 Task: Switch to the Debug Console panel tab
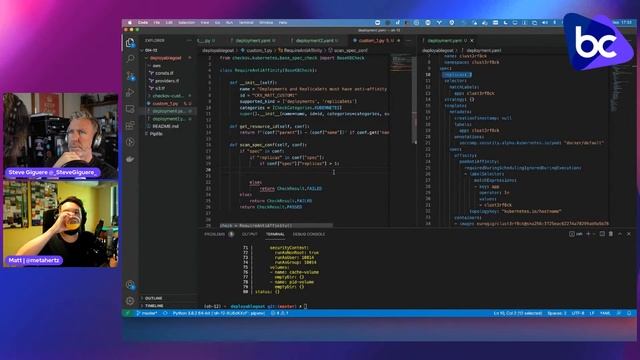(x=309, y=234)
